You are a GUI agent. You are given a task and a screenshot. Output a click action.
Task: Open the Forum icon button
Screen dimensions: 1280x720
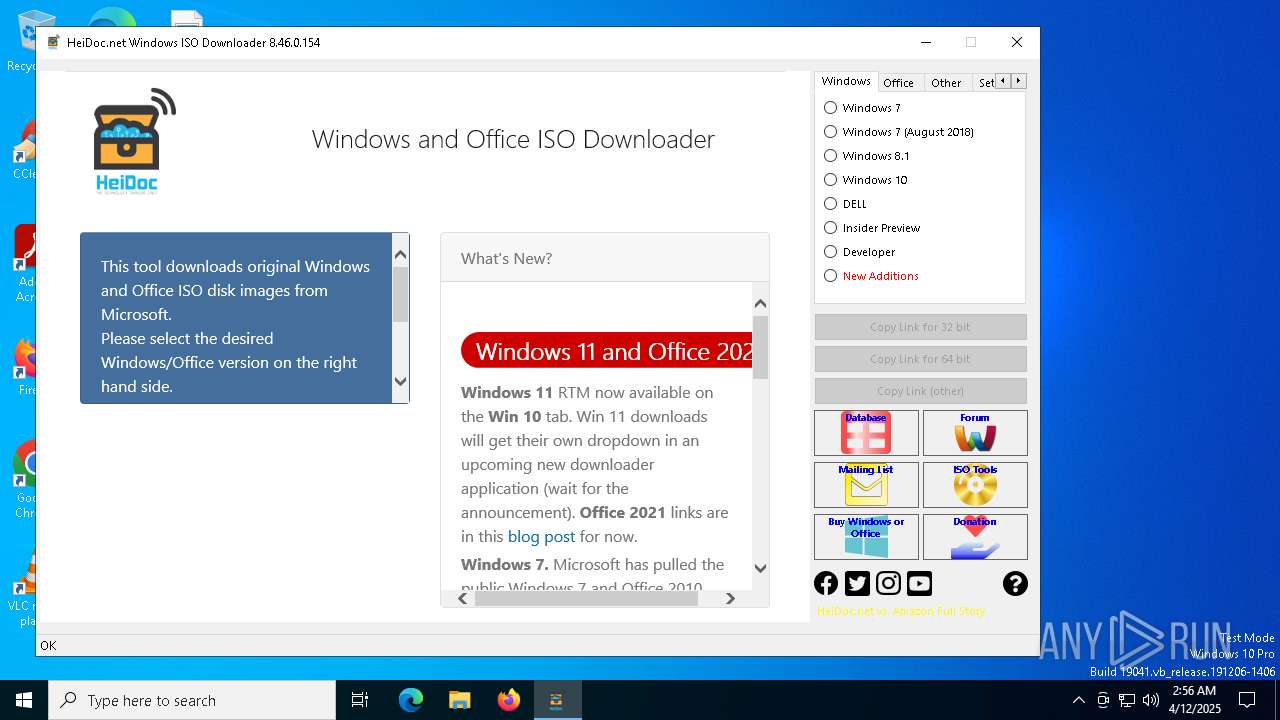[x=975, y=433]
